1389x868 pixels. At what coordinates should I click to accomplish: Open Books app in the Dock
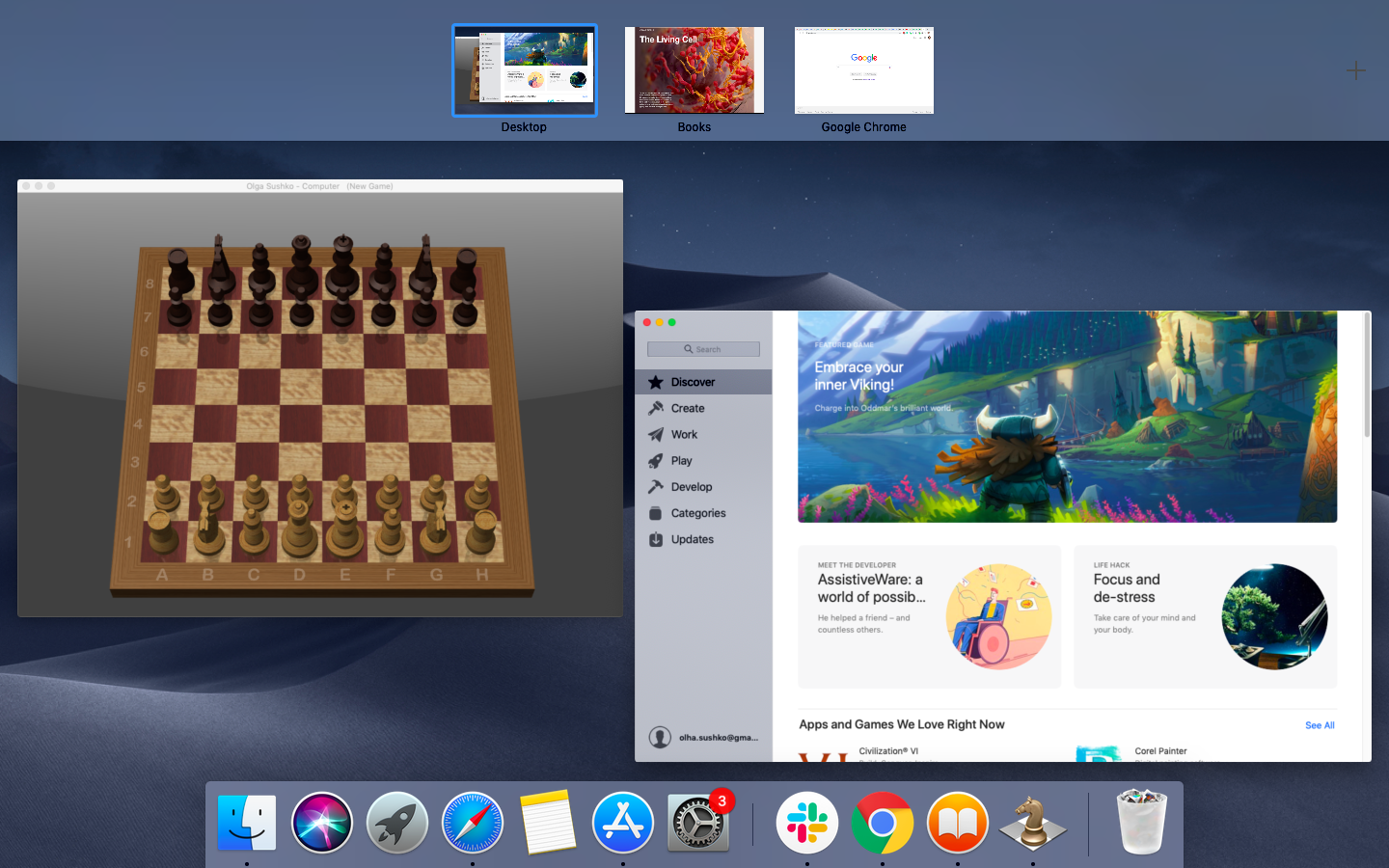point(958,823)
